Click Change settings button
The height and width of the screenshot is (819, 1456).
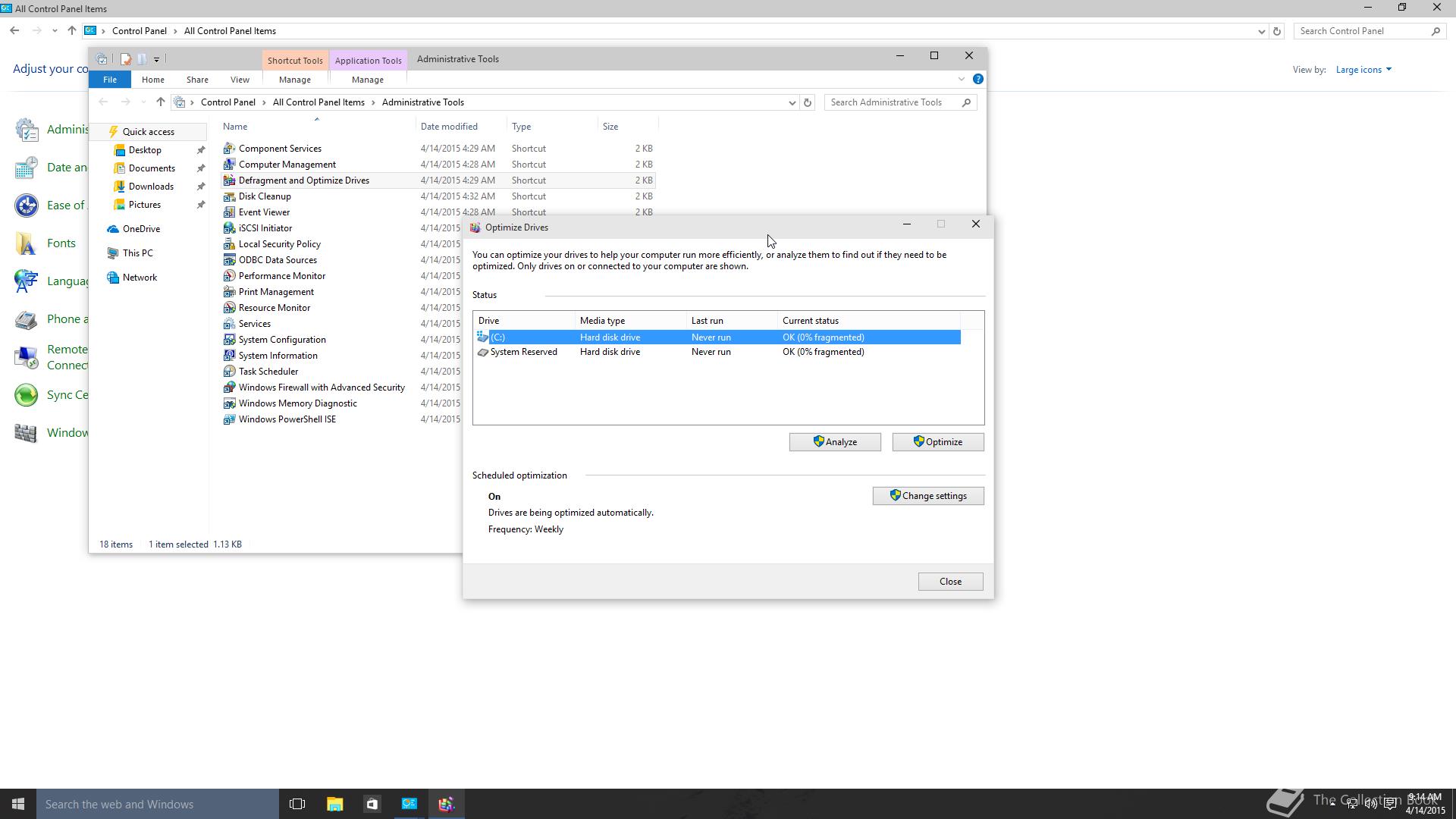(928, 496)
